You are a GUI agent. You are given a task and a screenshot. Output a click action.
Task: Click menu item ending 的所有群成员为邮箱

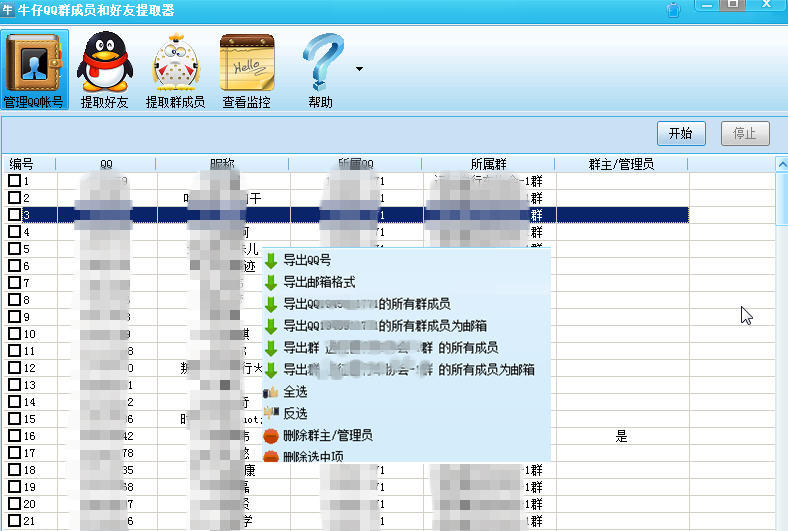pyautogui.click(x=385, y=326)
